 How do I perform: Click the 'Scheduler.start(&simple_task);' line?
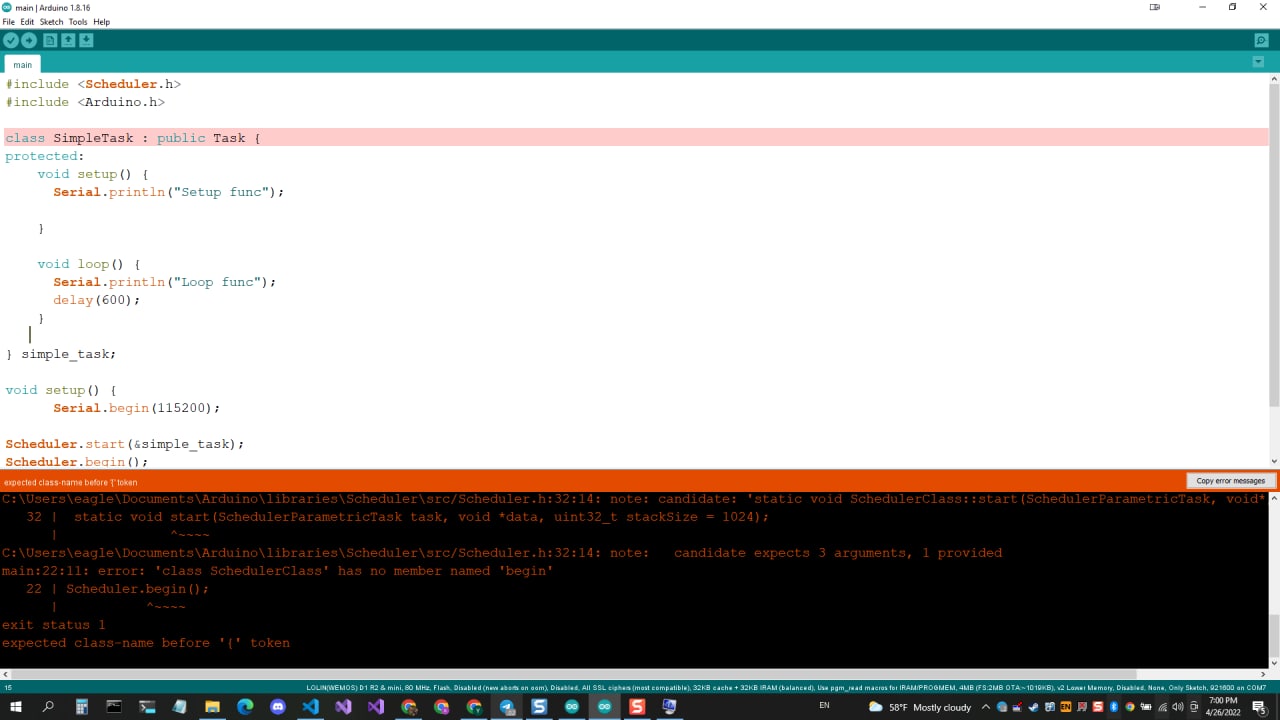125,444
